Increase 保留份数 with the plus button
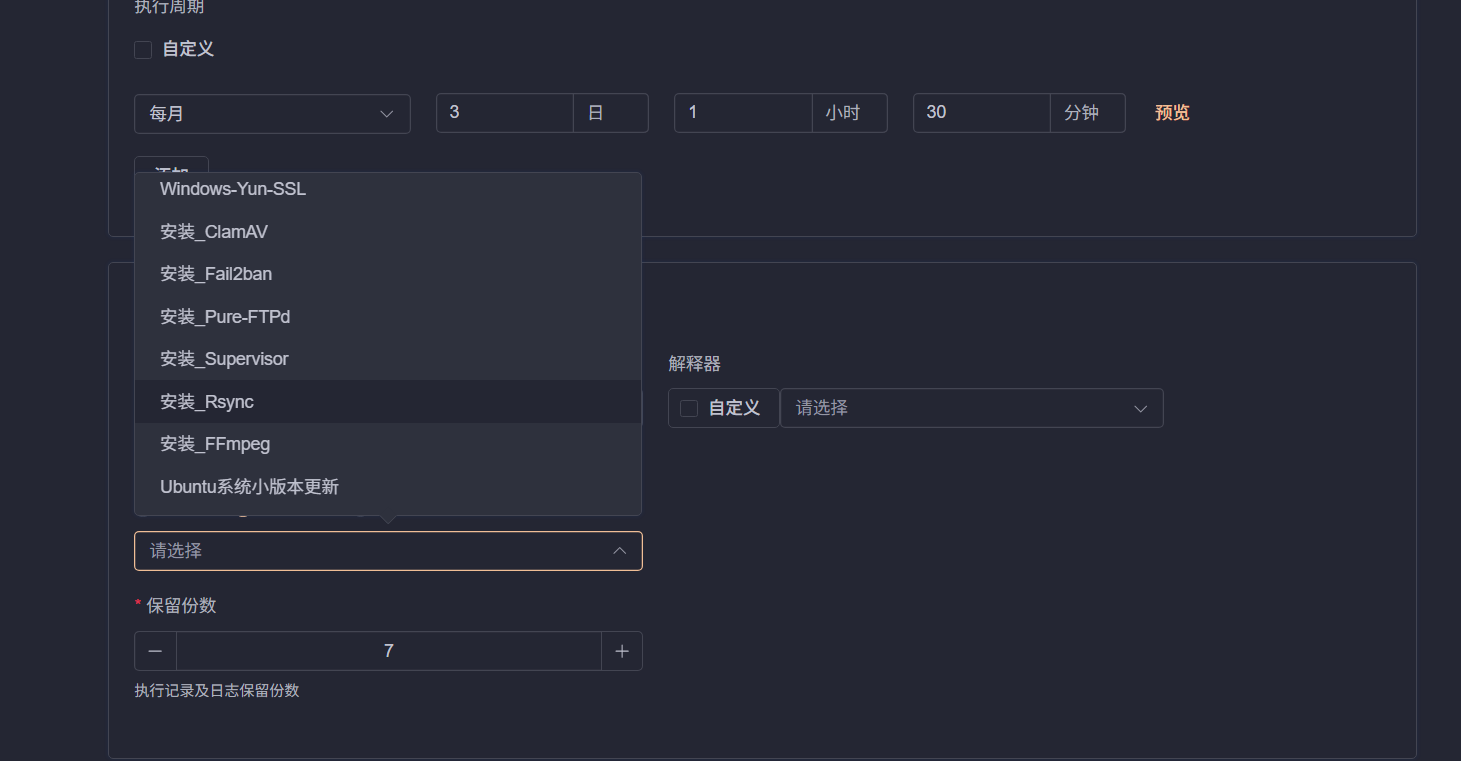This screenshot has height=761, width=1461. click(x=622, y=651)
